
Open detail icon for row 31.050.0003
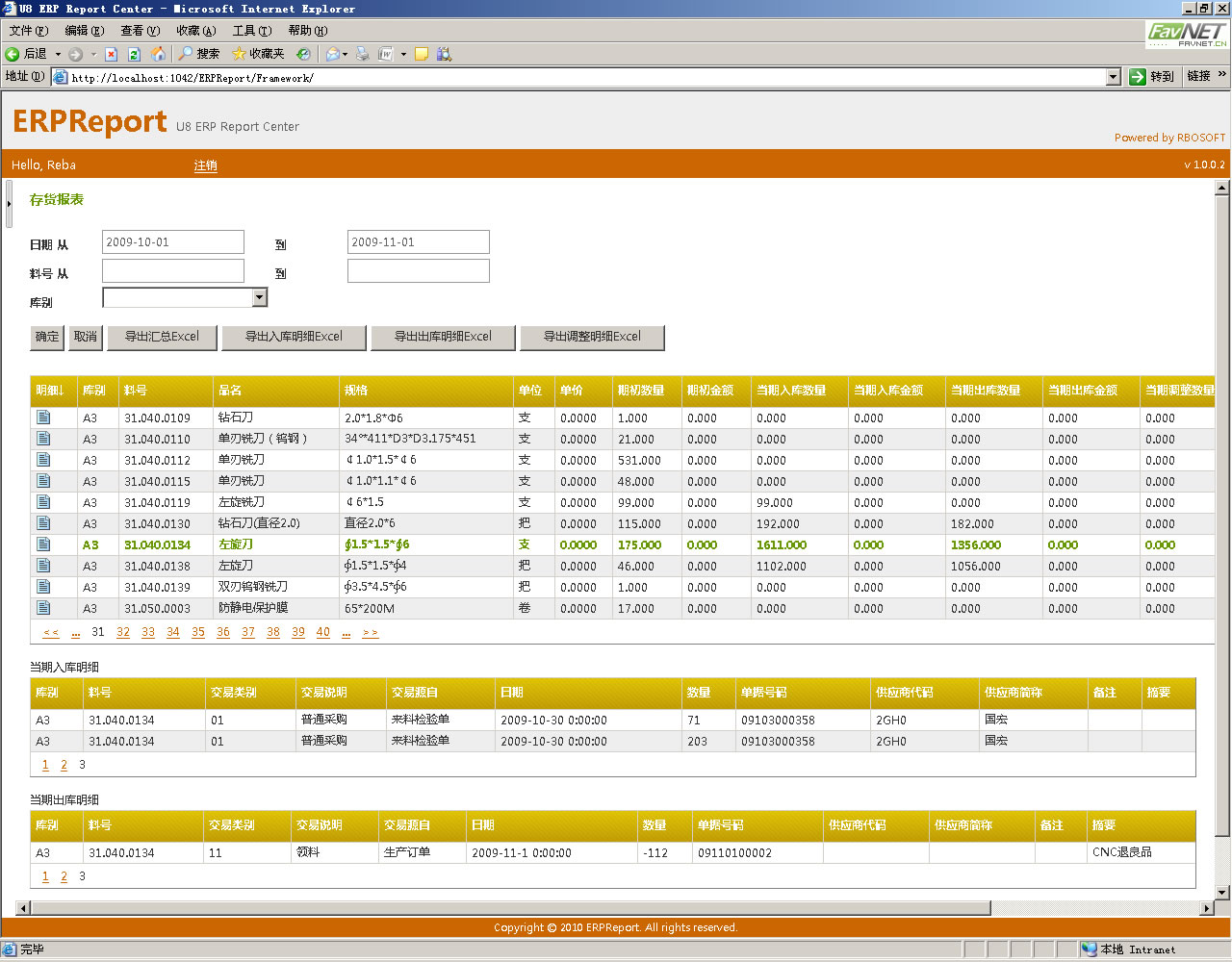pyautogui.click(x=43, y=608)
